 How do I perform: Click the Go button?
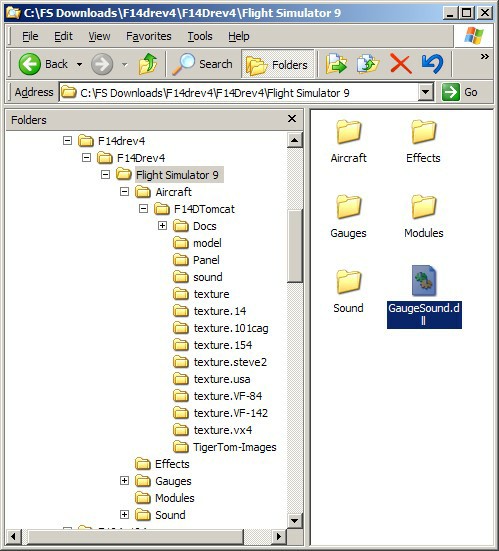(x=460, y=92)
